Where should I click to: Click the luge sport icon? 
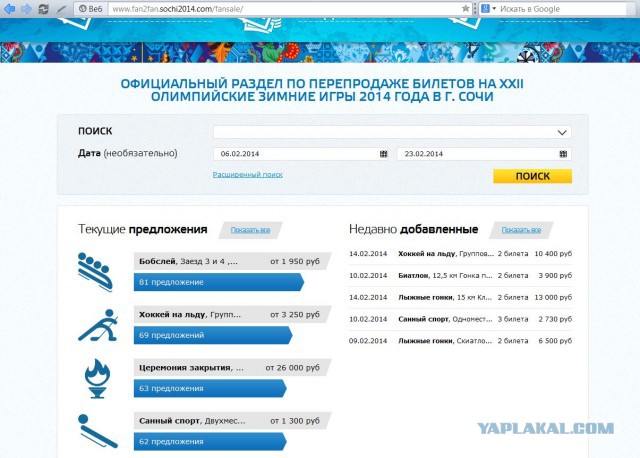click(98, 431)
